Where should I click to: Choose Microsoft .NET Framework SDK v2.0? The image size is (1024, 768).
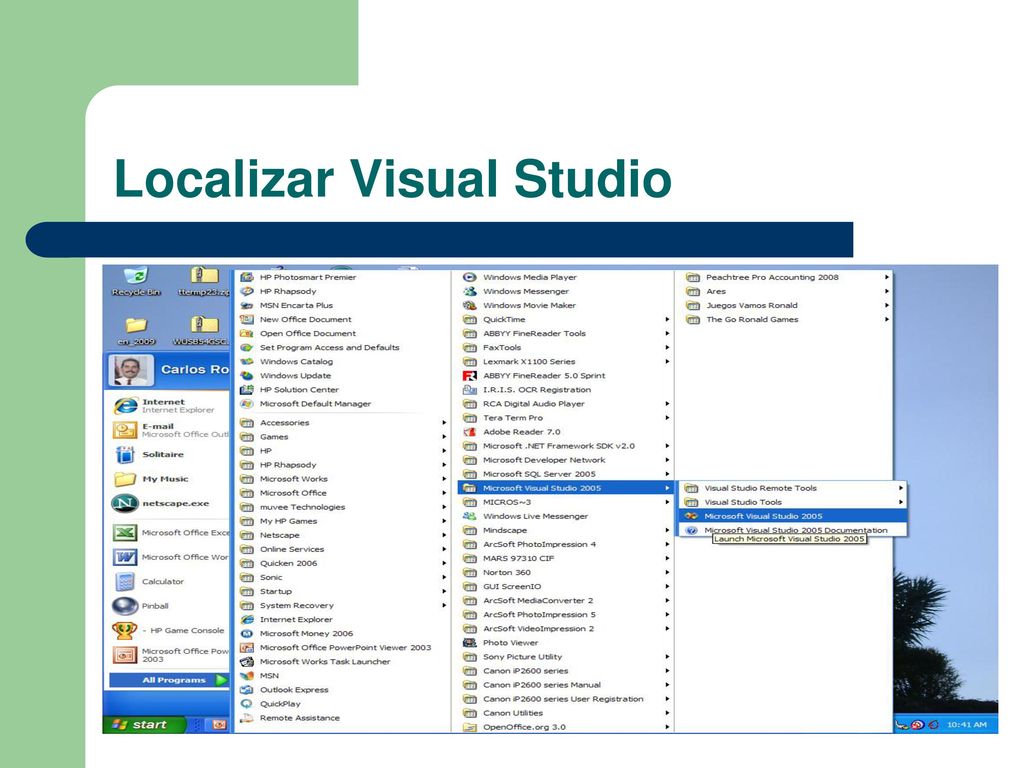[x=566, y=446]
